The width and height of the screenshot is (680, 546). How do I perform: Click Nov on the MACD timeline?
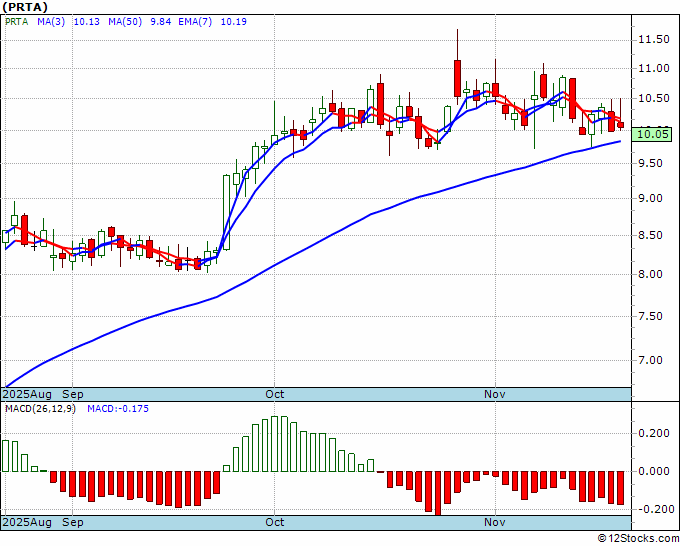(x=495, y=522)
